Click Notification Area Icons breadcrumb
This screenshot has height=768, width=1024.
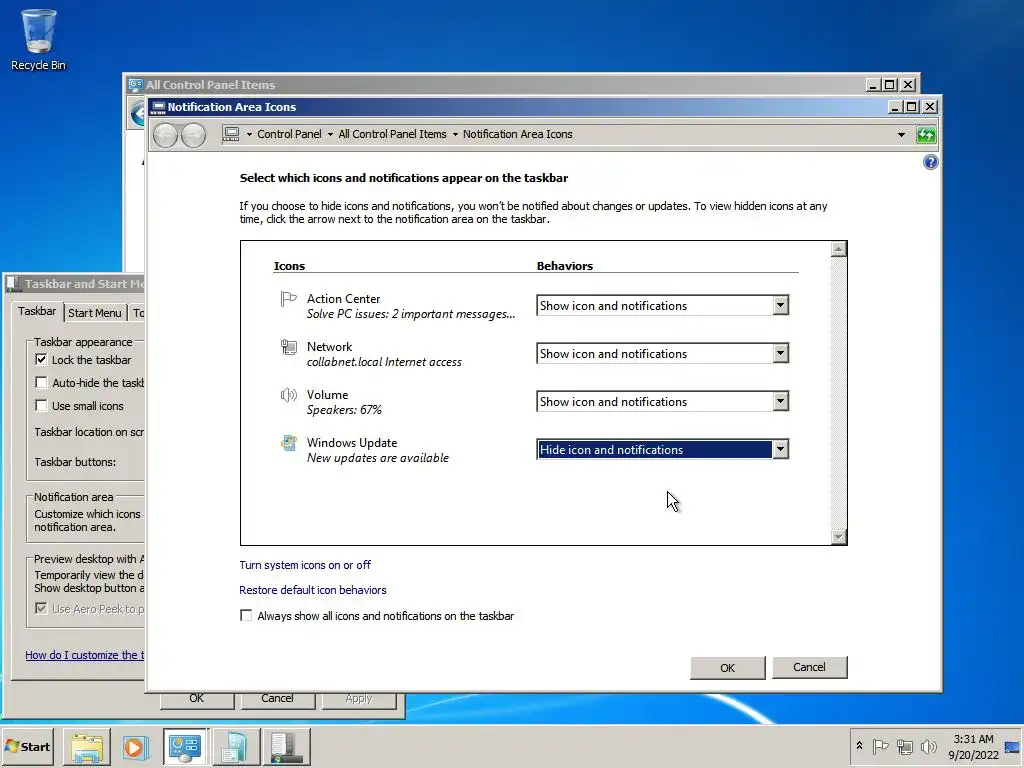[518, 134]
